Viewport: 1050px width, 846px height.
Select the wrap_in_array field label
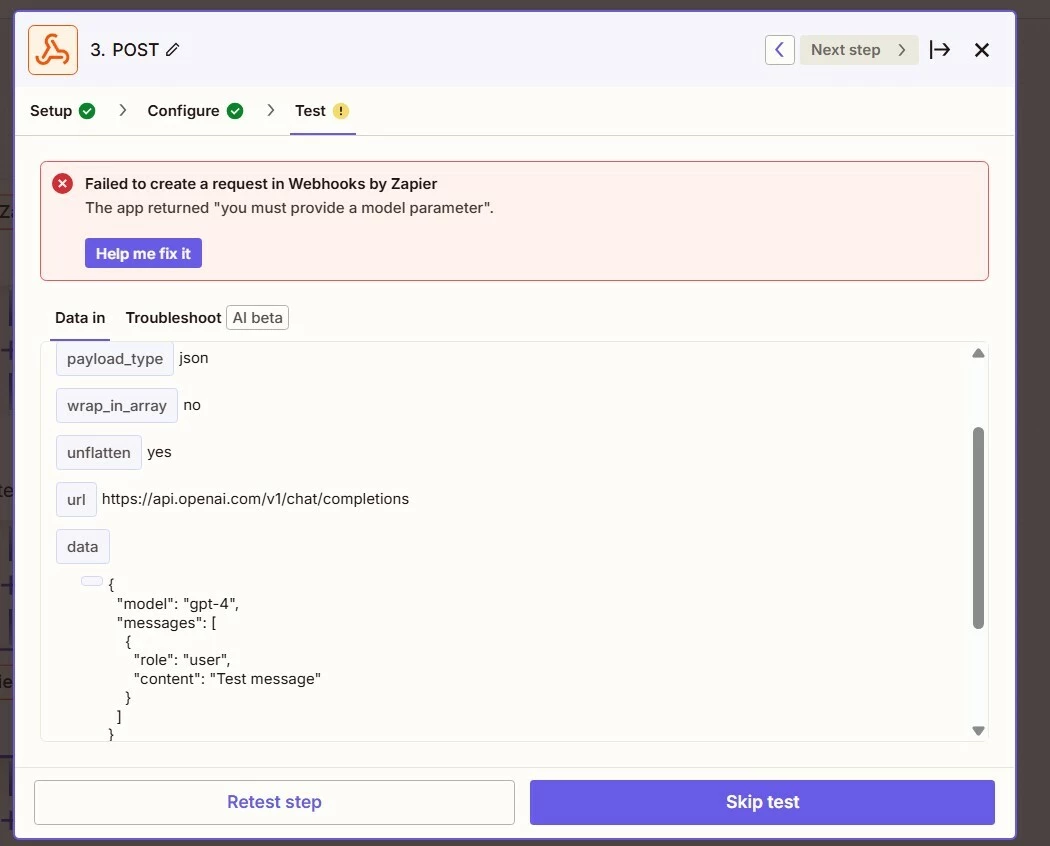click(x=117, y=405)
